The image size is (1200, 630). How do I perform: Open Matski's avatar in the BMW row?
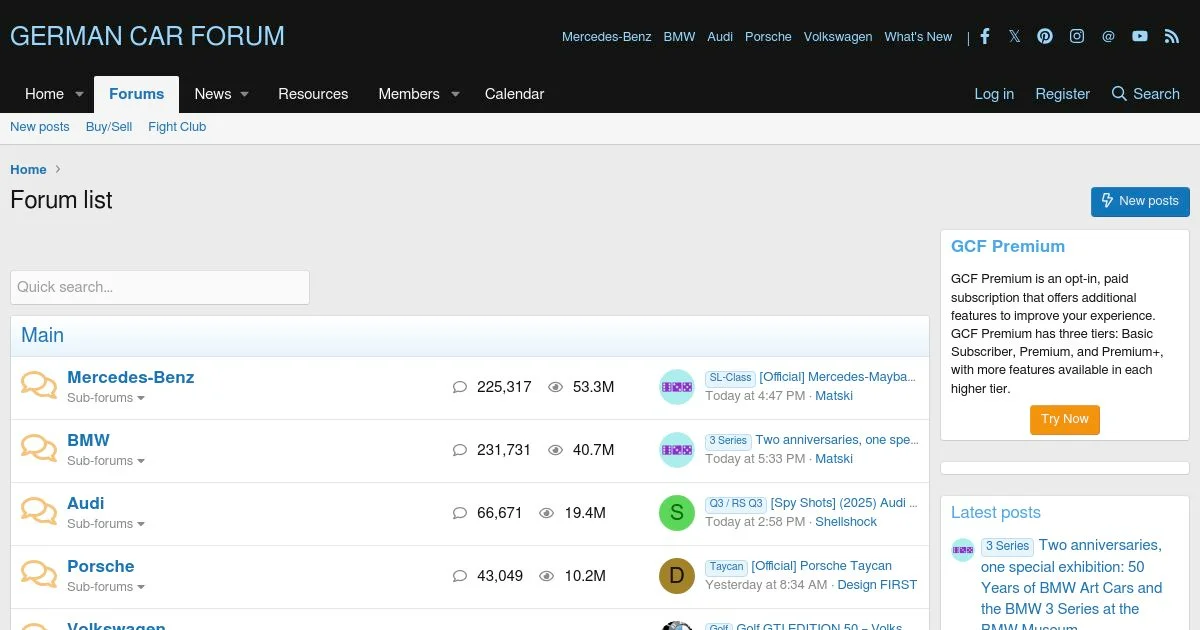(x=677, y=450)
